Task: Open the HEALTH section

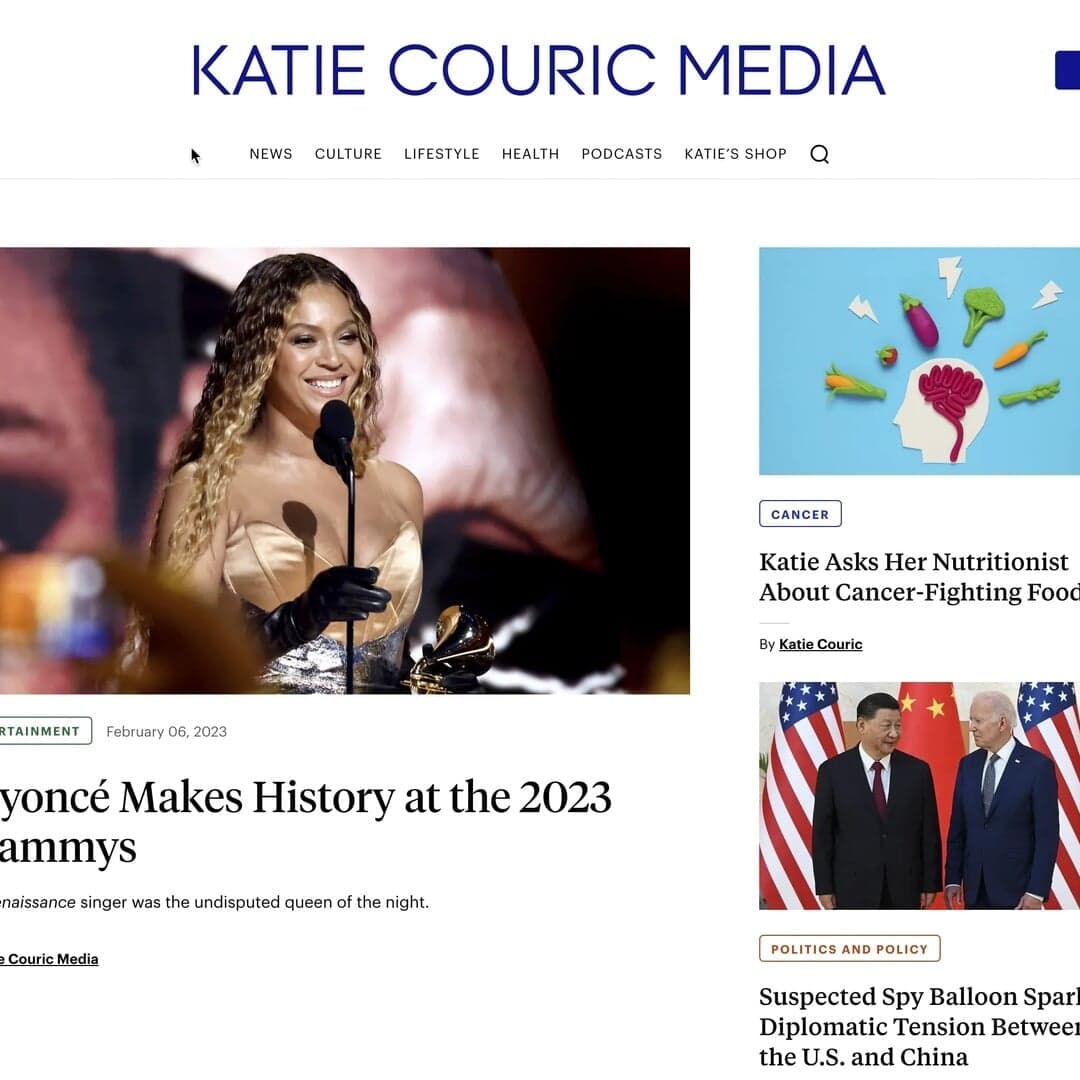Action: click(x=530, y=154)
